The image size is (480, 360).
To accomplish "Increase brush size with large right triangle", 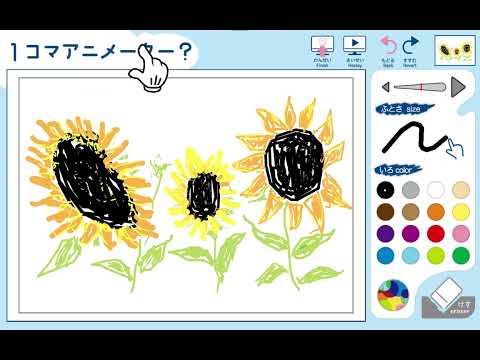I will tap(458, 87).
